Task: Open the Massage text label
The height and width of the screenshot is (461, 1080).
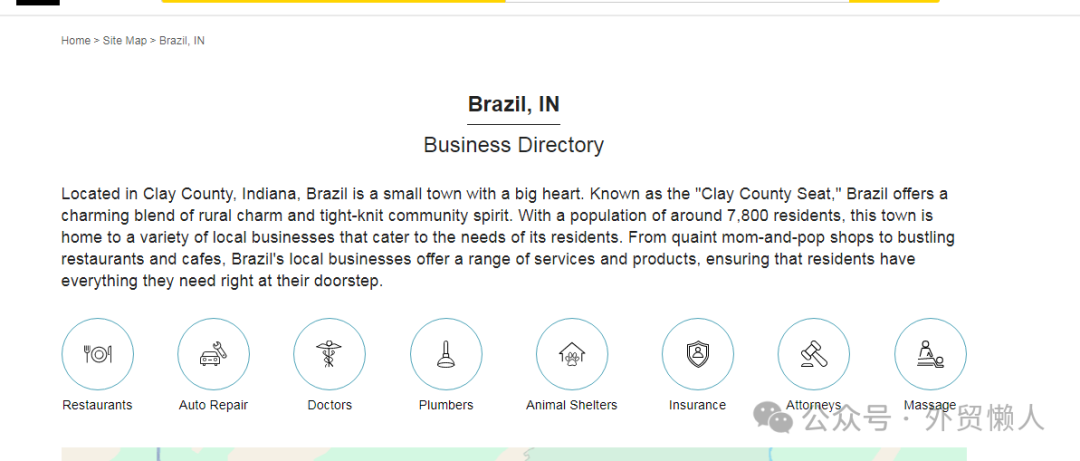Action: [930, 405]
